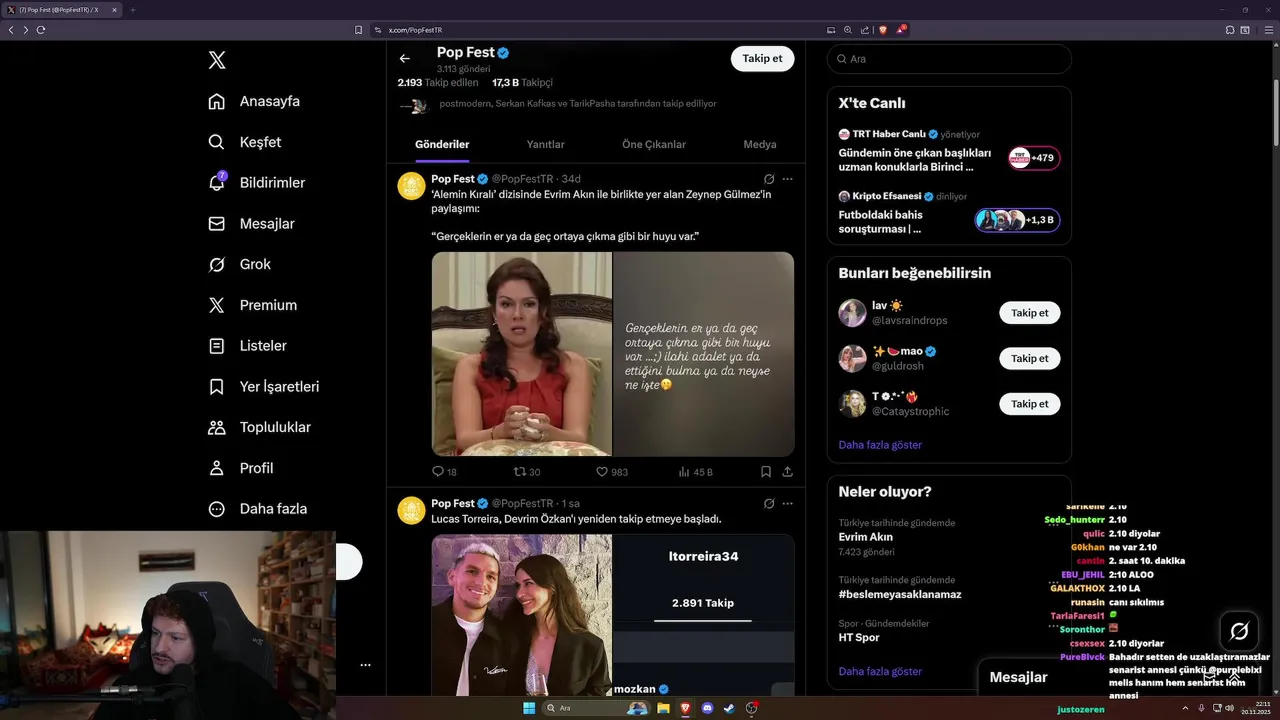Viewport: 1280px width, 720px height.
Task: Open the Yer İşaretleri bookmark icon
Action: click(216, 386)
